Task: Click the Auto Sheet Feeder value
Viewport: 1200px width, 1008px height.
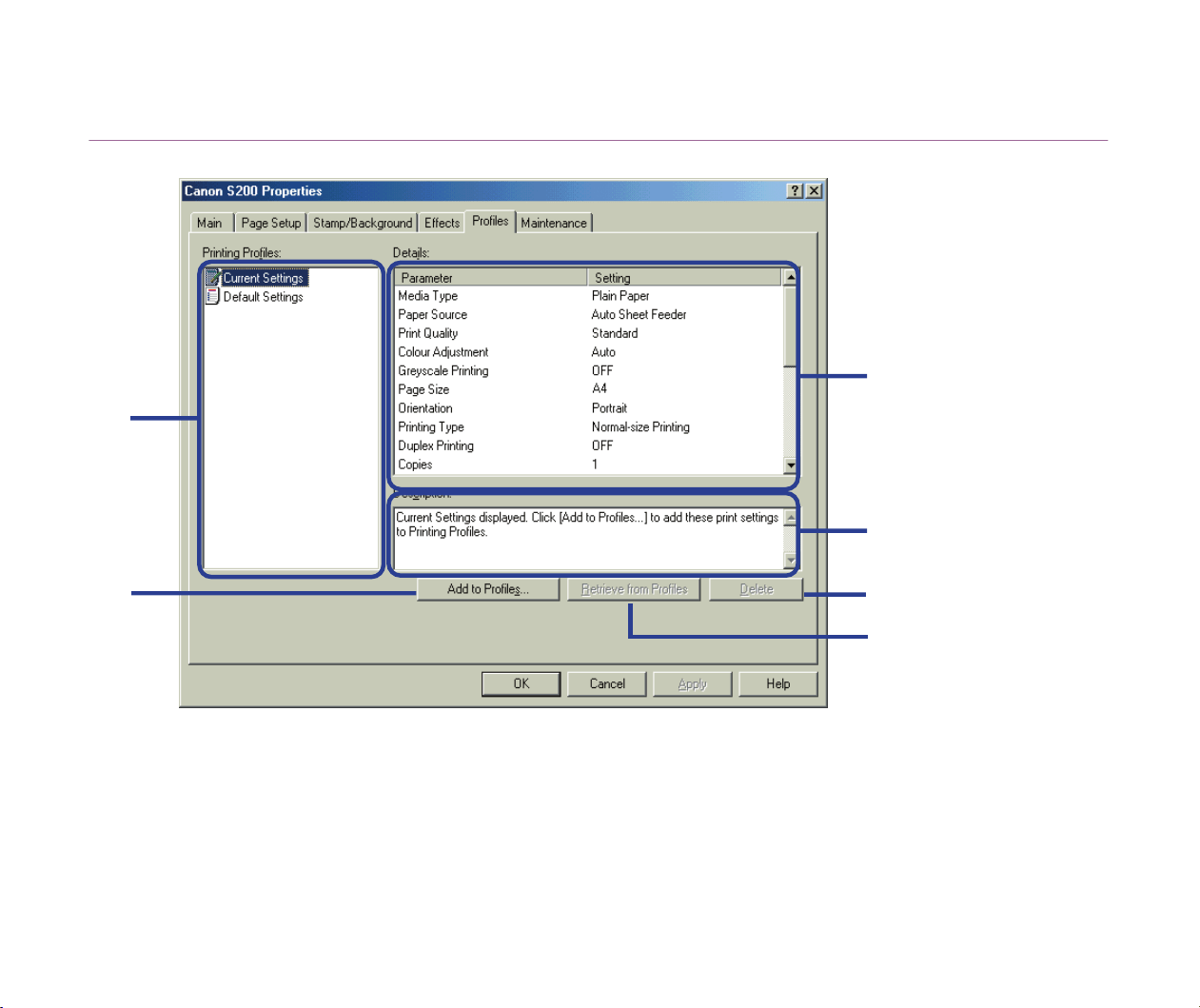Action: (x=639, y=315)
